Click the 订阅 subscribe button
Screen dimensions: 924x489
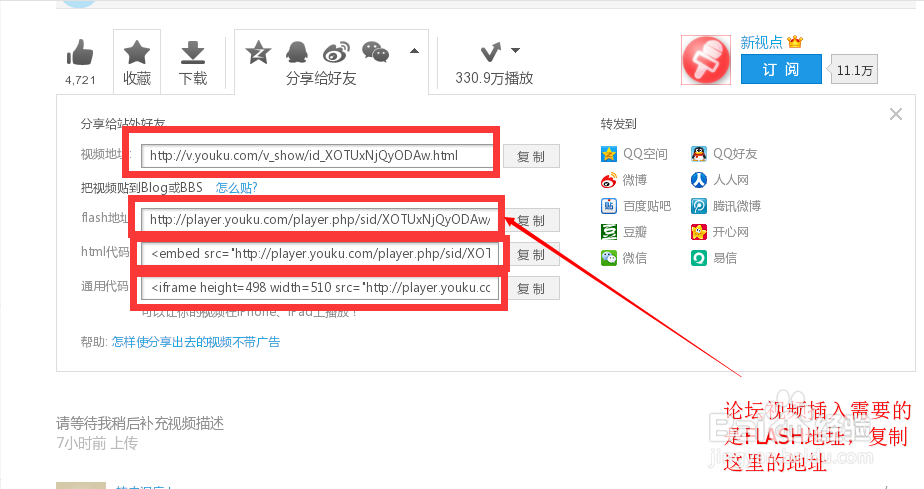click(x=781, y=70)
